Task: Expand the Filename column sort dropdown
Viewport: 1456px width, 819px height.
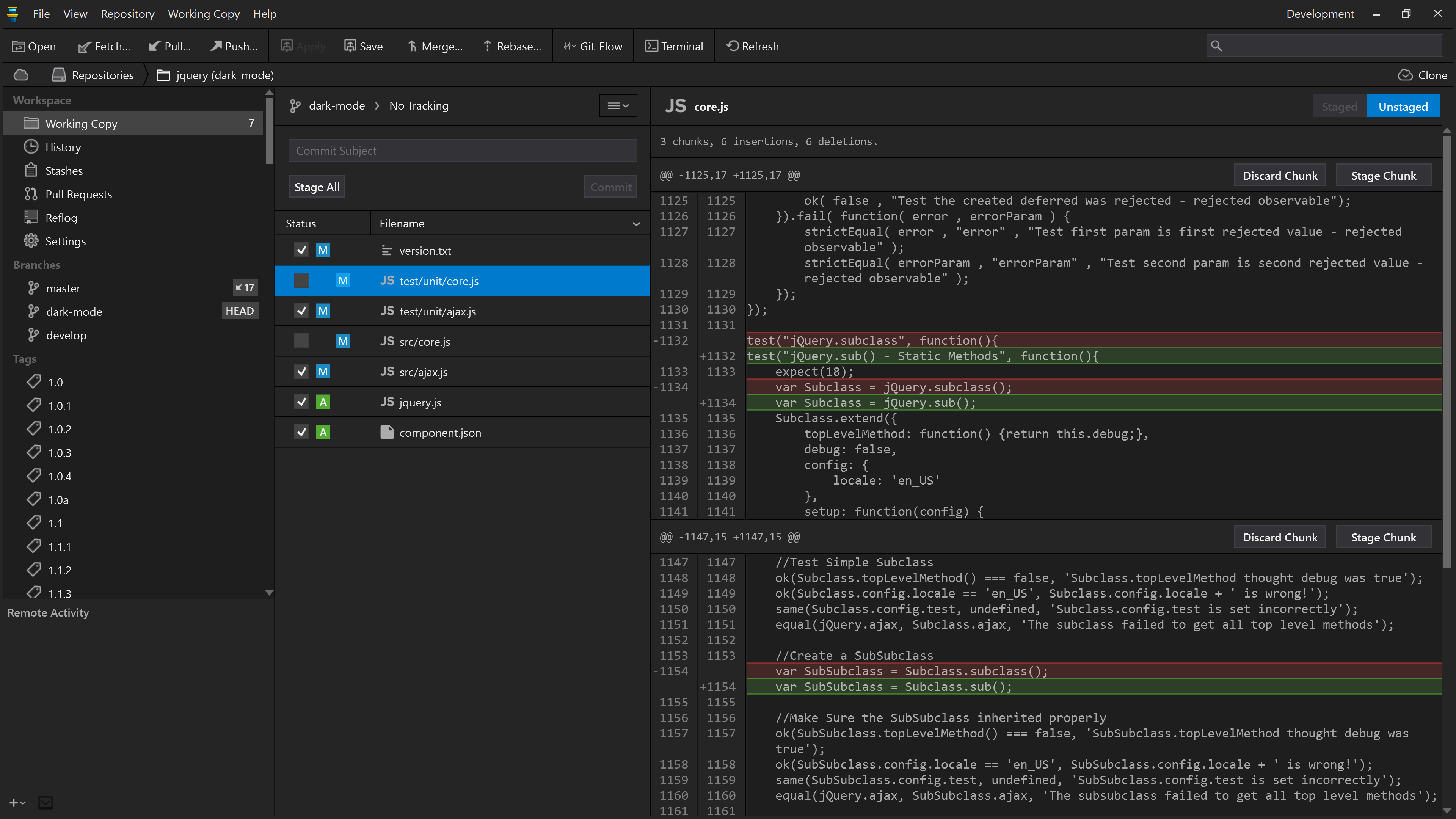Action: coord(637,224)
